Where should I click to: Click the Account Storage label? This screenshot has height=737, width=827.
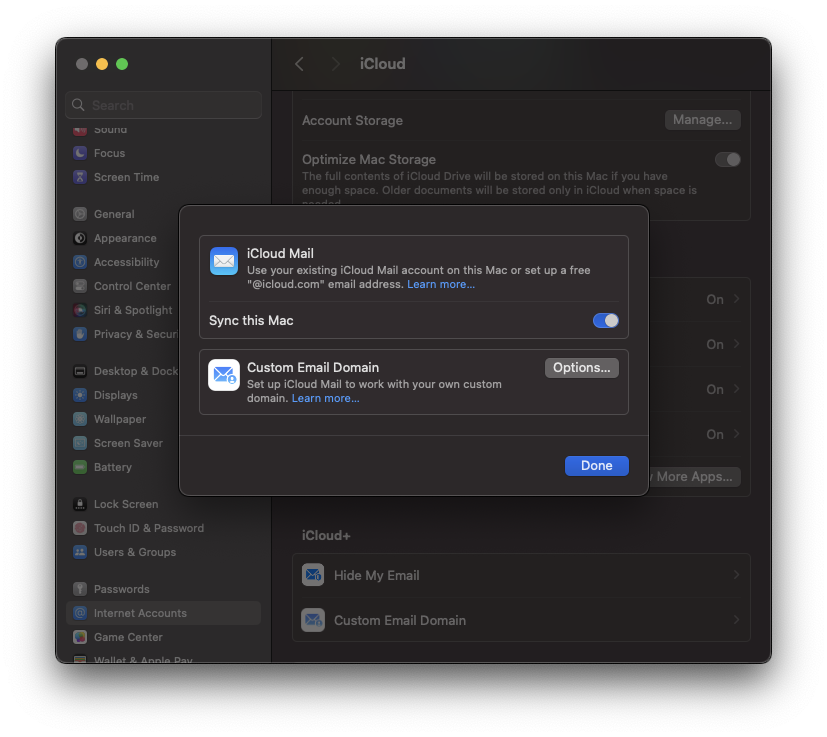(x=352, y=120)
